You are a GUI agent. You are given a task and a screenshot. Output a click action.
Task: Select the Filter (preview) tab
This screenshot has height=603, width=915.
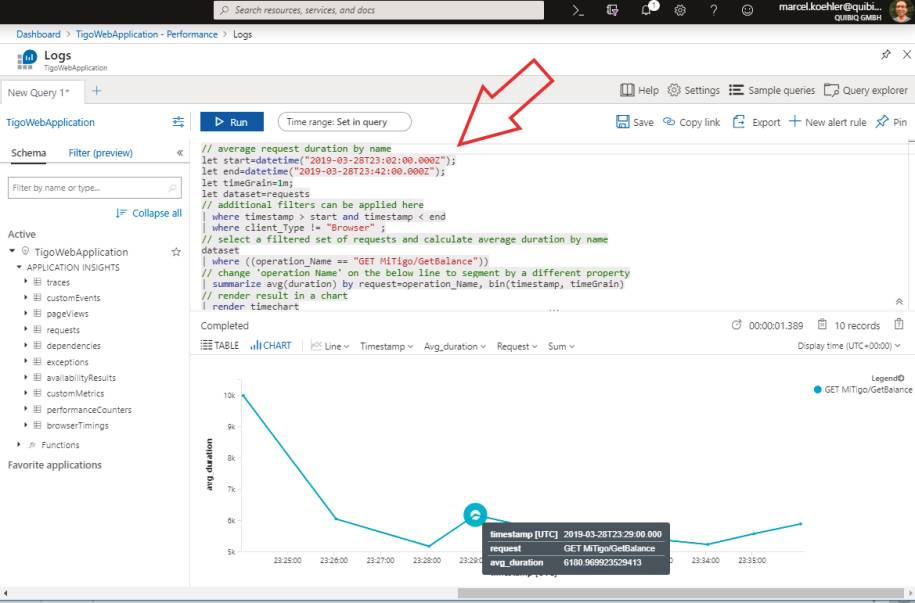(x=100, y=153)
